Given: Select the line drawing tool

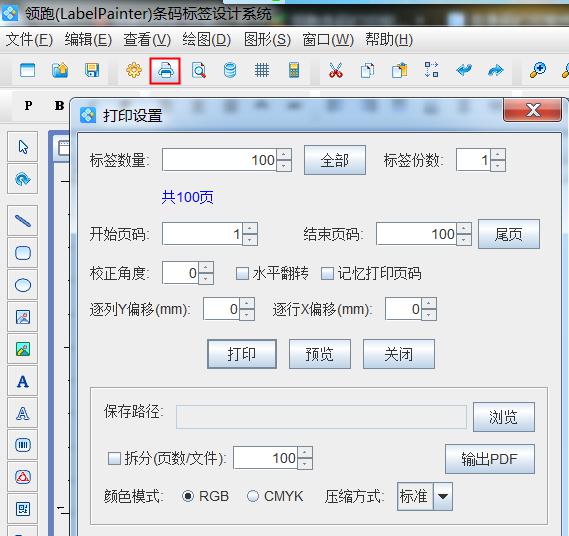Looking at the screenshot, I should (22, 221).
